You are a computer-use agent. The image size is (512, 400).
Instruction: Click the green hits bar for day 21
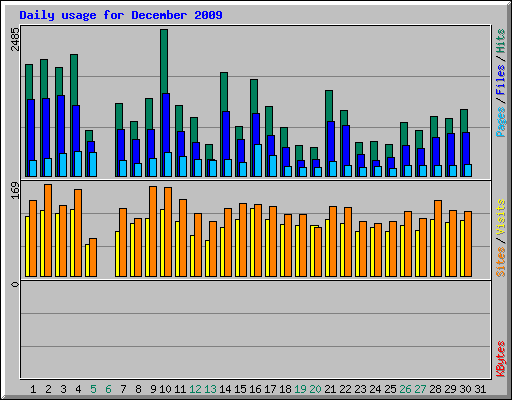329,106
